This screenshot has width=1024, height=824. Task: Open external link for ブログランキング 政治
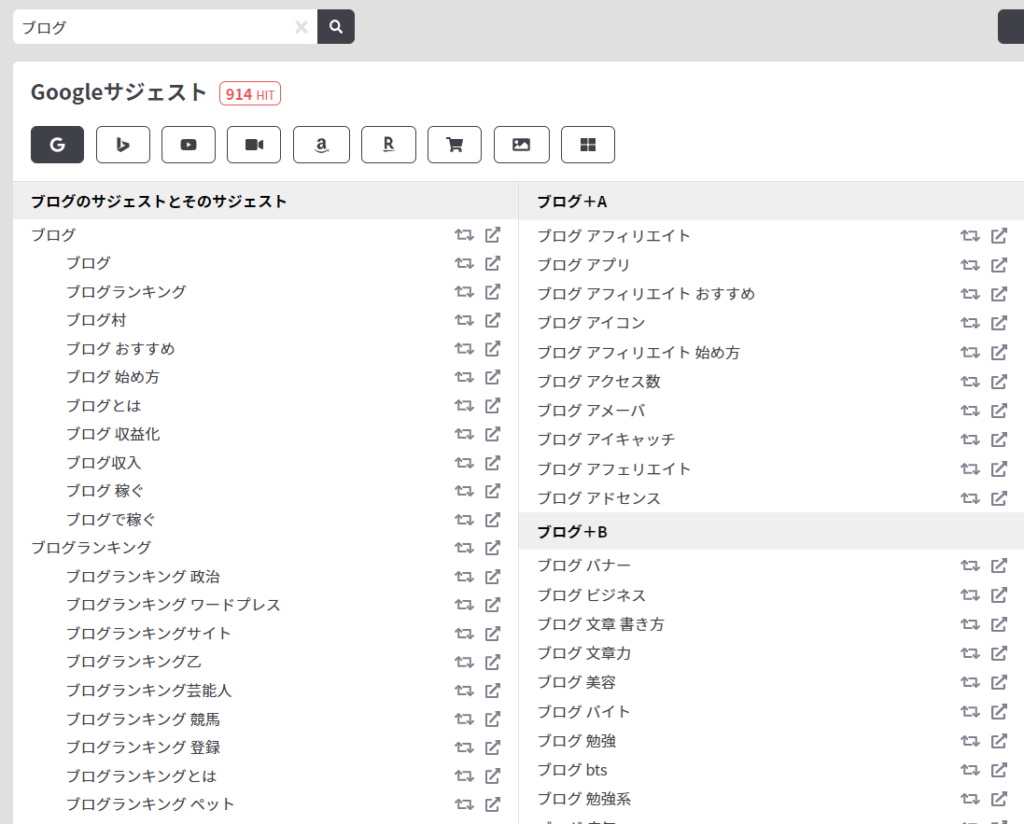point(492,577)
